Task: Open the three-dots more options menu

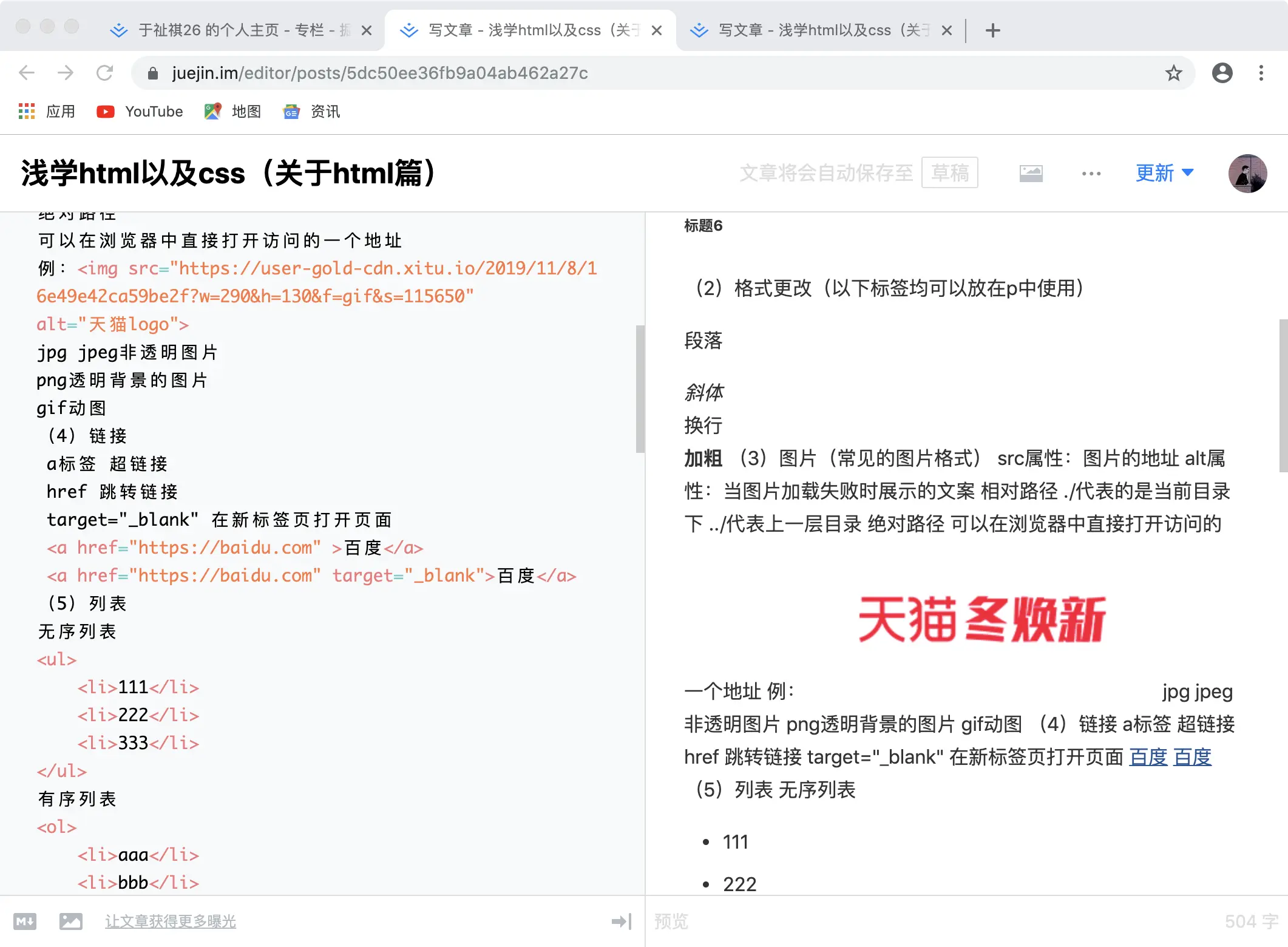Action: [1091, 174]
